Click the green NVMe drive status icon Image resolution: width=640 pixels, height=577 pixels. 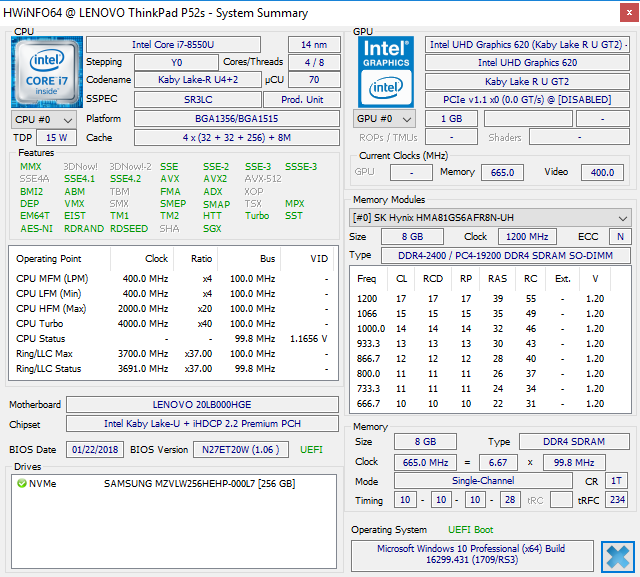pyautogui.click(x=22, y=484)
